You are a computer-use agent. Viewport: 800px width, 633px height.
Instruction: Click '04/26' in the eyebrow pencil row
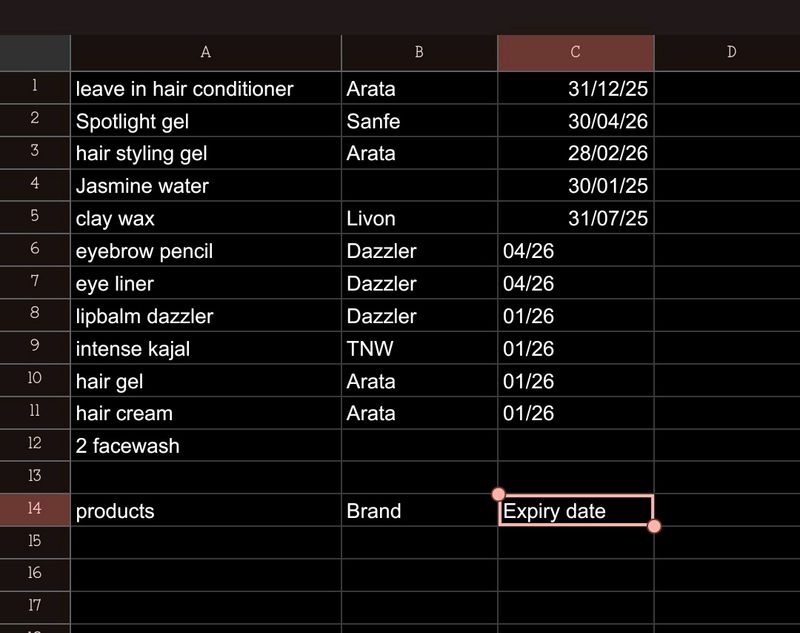point(576,251)
